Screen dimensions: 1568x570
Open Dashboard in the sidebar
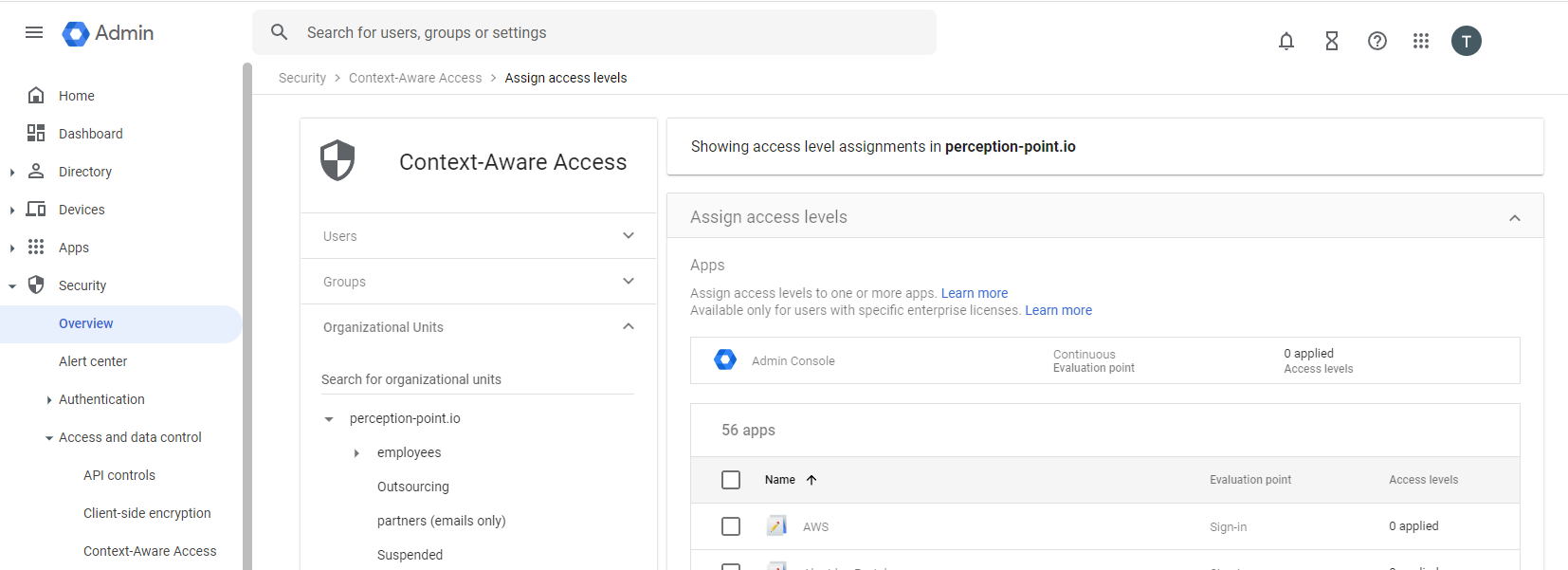90,134
